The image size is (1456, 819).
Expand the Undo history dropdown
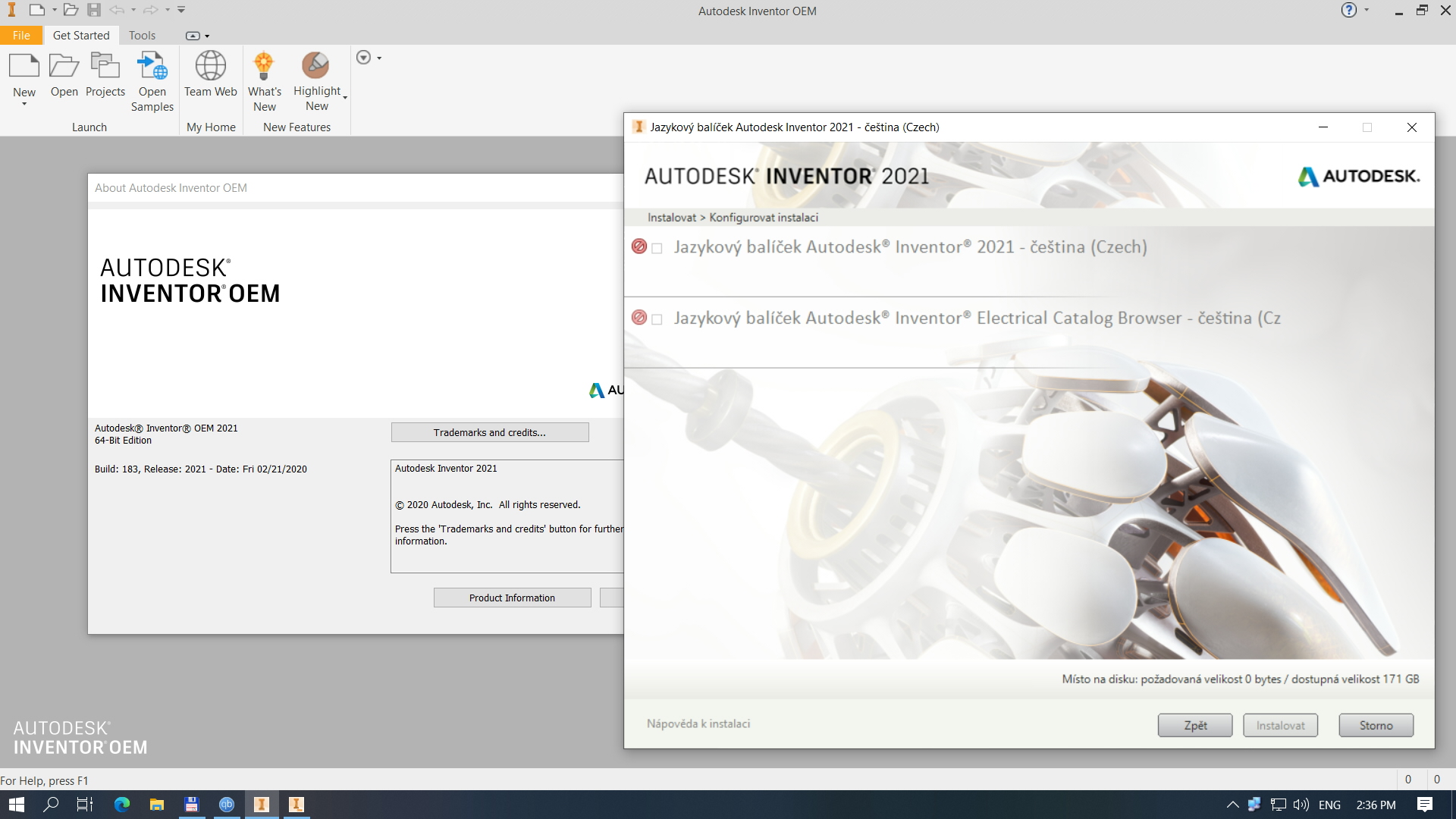(x=134, y=9)
